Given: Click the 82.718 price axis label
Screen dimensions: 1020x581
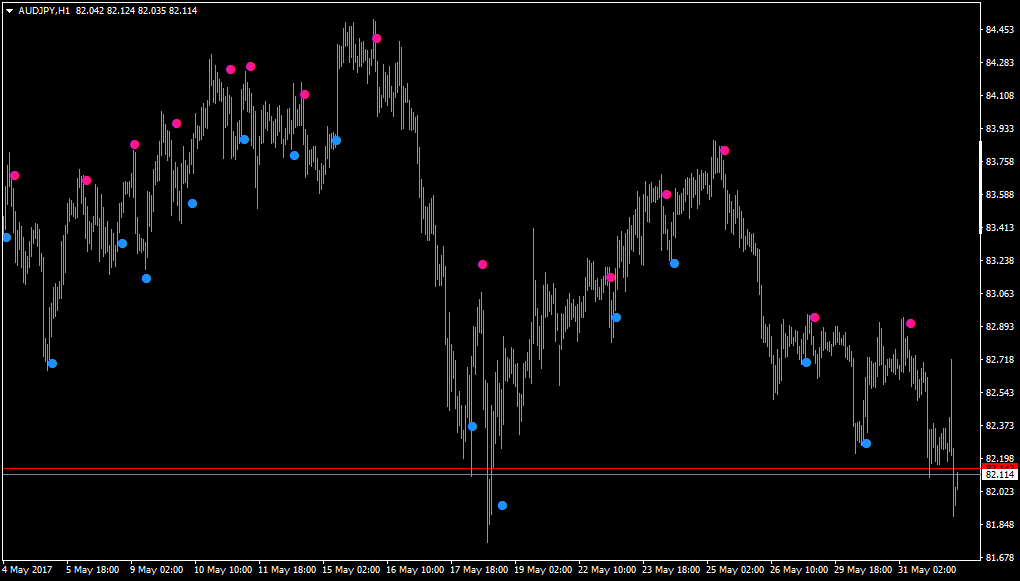Looking at the screenshot, I should (x=1000, y=360).
